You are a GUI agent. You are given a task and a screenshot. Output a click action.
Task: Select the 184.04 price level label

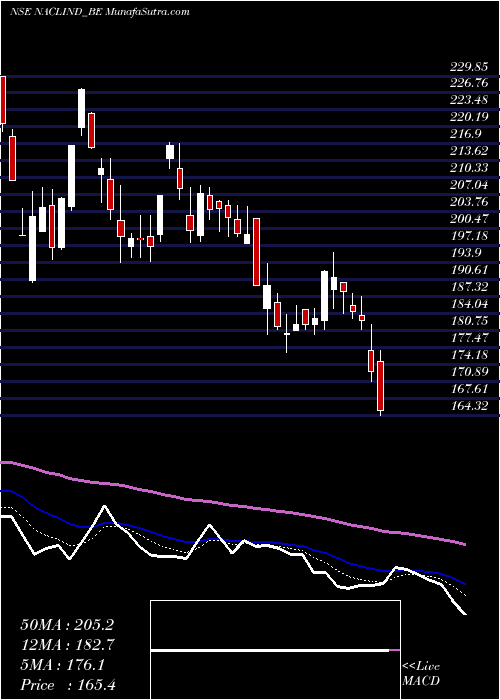click(469, 304)
